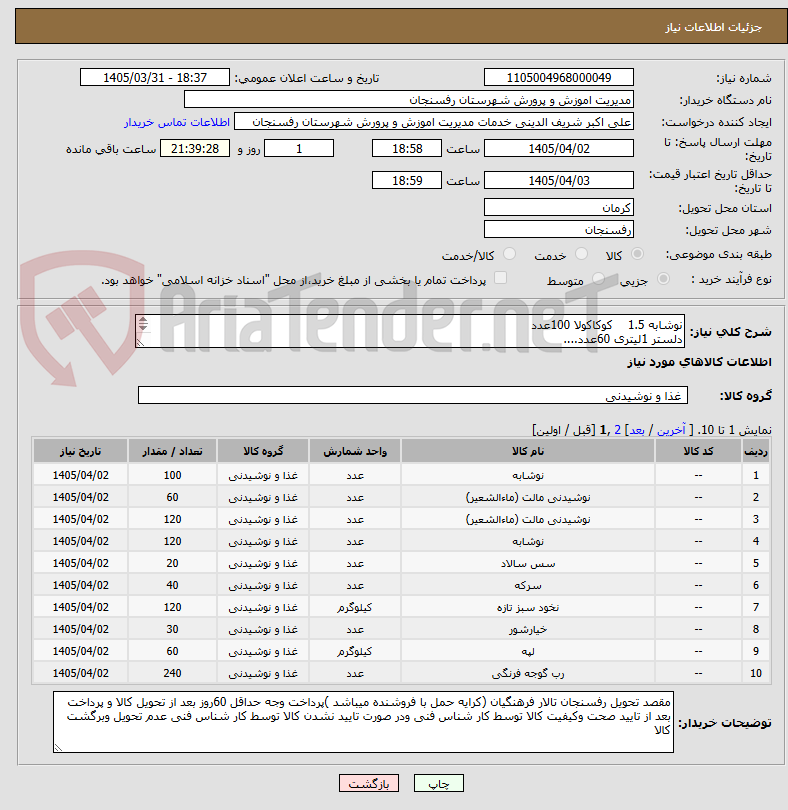The height and width of the screenshot is (810, 788).
Task: Click the buyer organization name field
Action: 409,100
